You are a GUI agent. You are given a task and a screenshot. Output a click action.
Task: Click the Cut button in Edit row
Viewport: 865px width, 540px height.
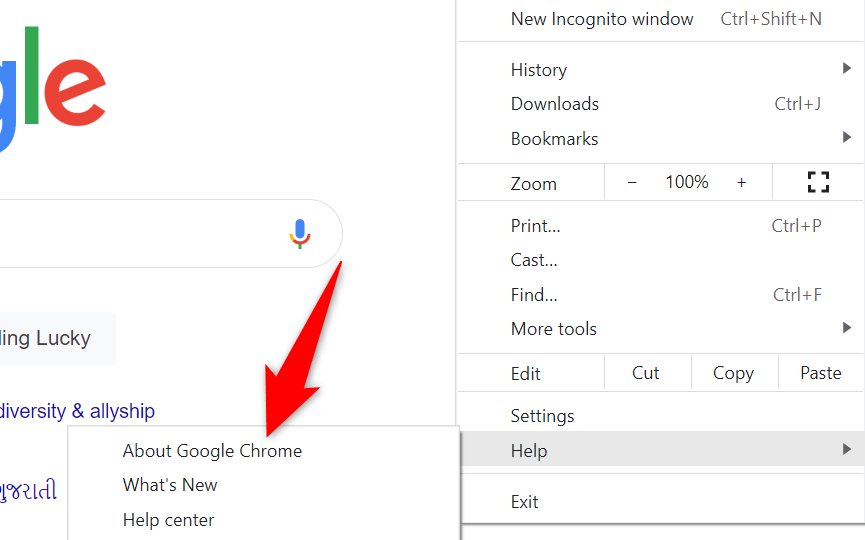(x=646, y=373)
